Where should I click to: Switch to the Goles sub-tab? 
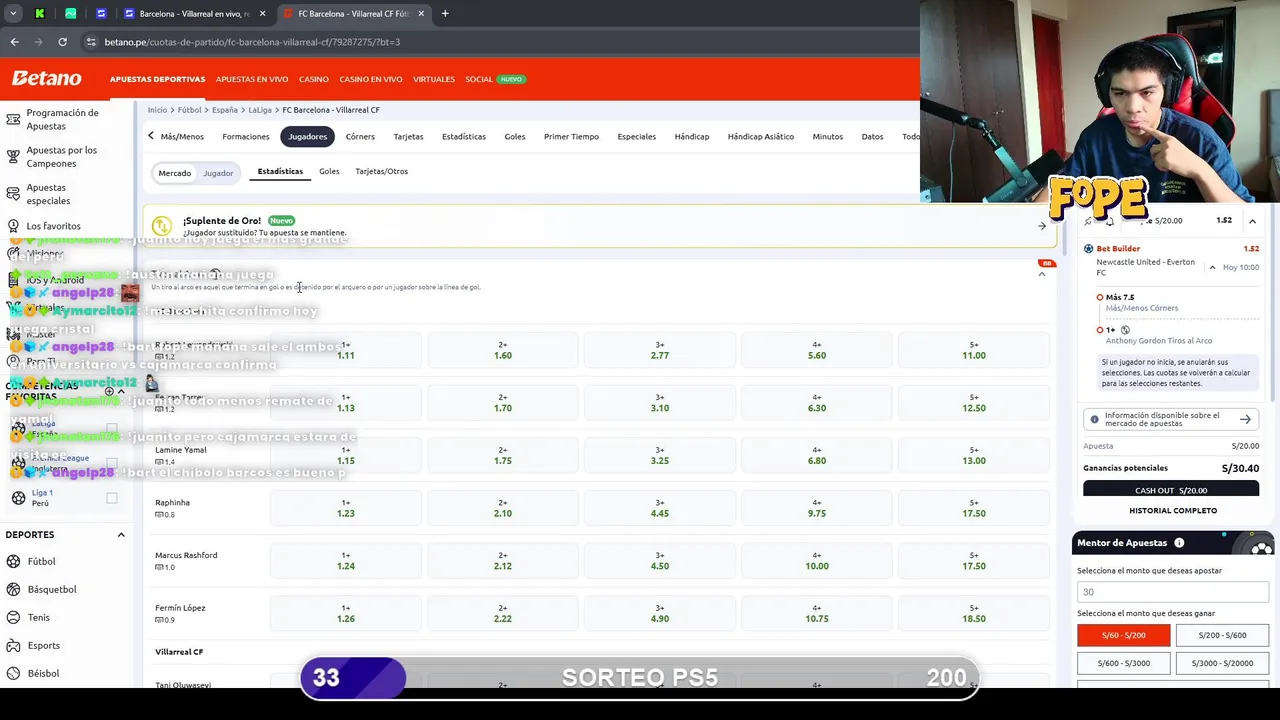point(329,171)
